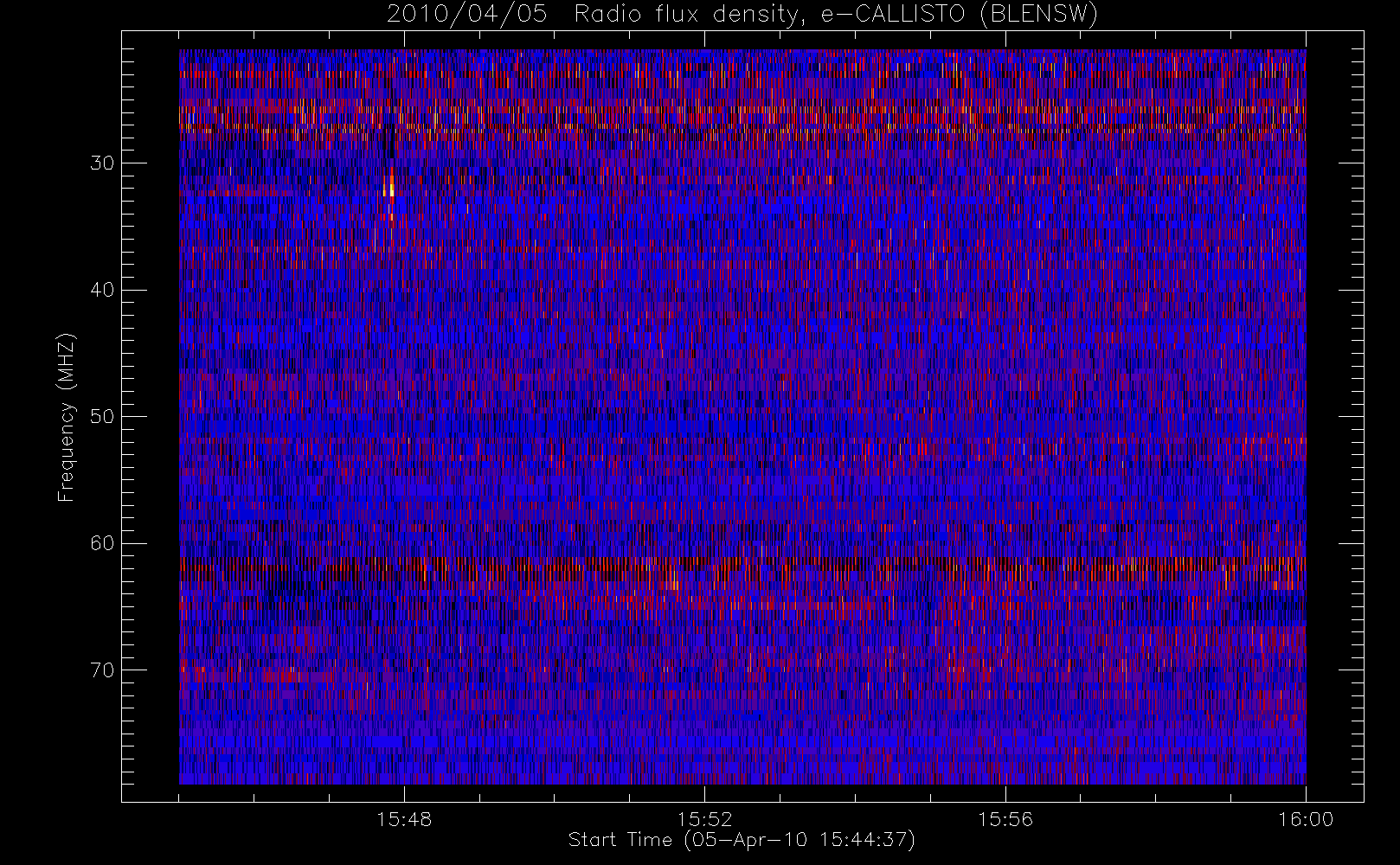The width and height of the screenshot is (1400, 865).
Task: Click the 15:48 time tick label
Action: 404,819
